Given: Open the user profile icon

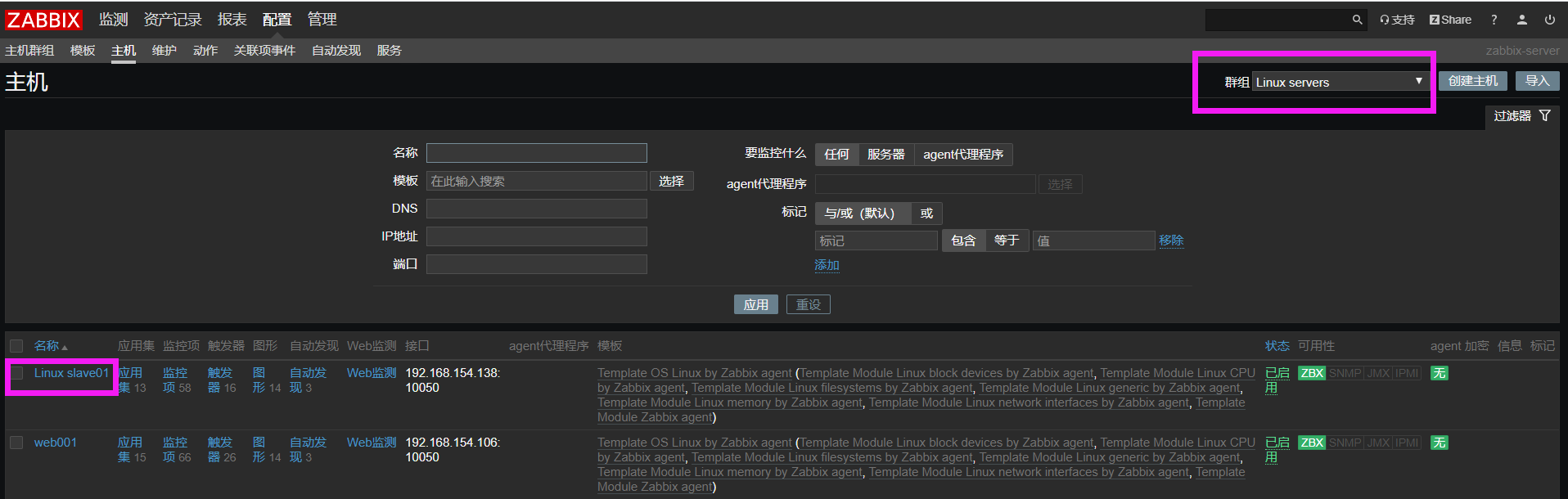Looking at the screenshot, I should (x=1522, y=20).
